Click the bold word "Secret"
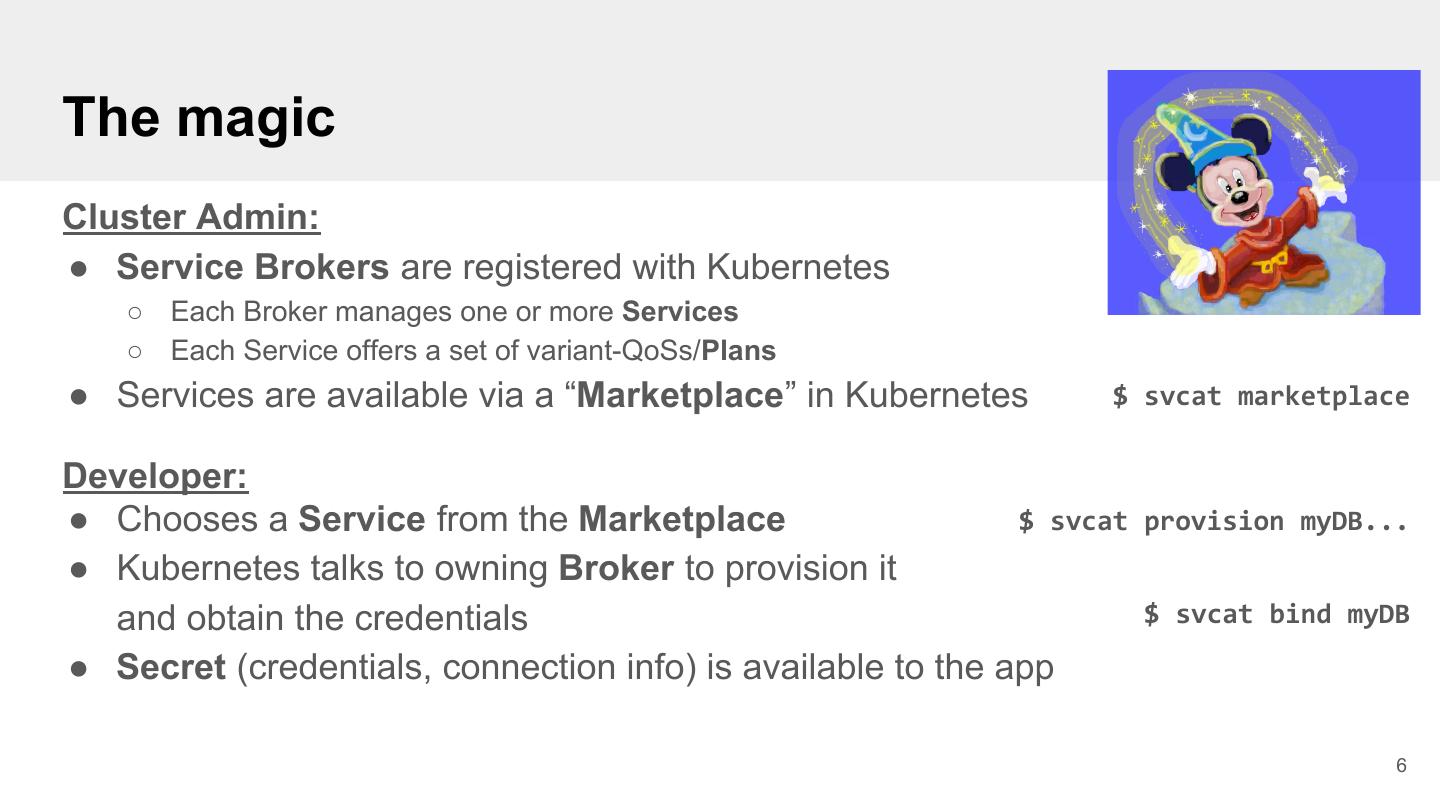The height and width of the screenshot is (810, 1440). tap(171, 667)
